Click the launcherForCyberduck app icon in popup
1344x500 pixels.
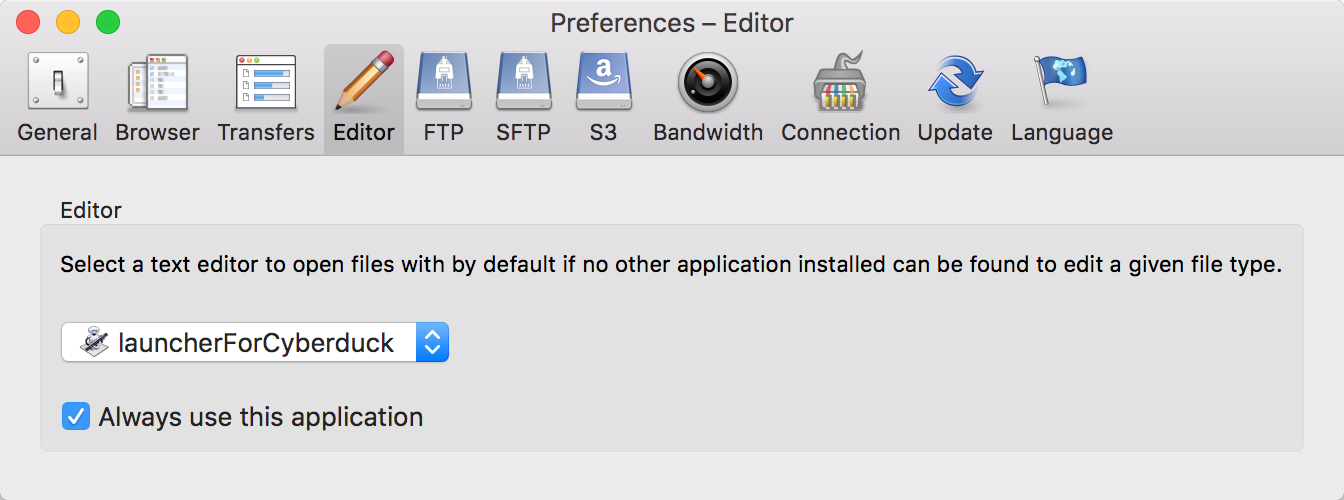point(95,342)
